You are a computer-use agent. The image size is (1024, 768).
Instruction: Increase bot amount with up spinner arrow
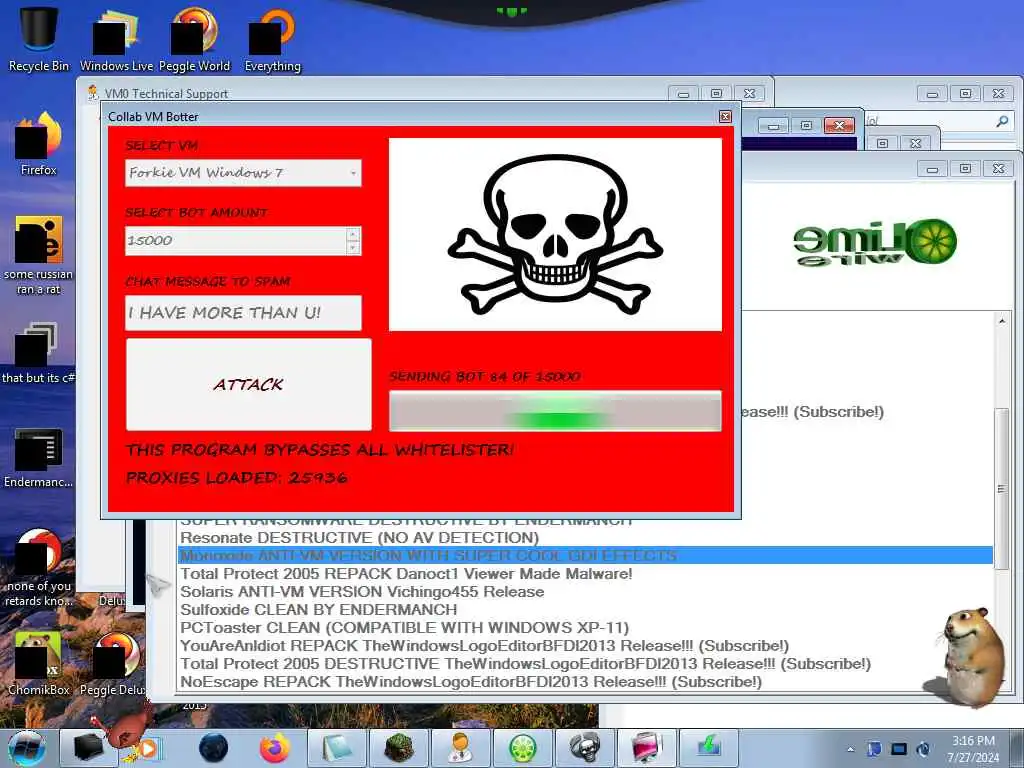click(x=353, y=234)
